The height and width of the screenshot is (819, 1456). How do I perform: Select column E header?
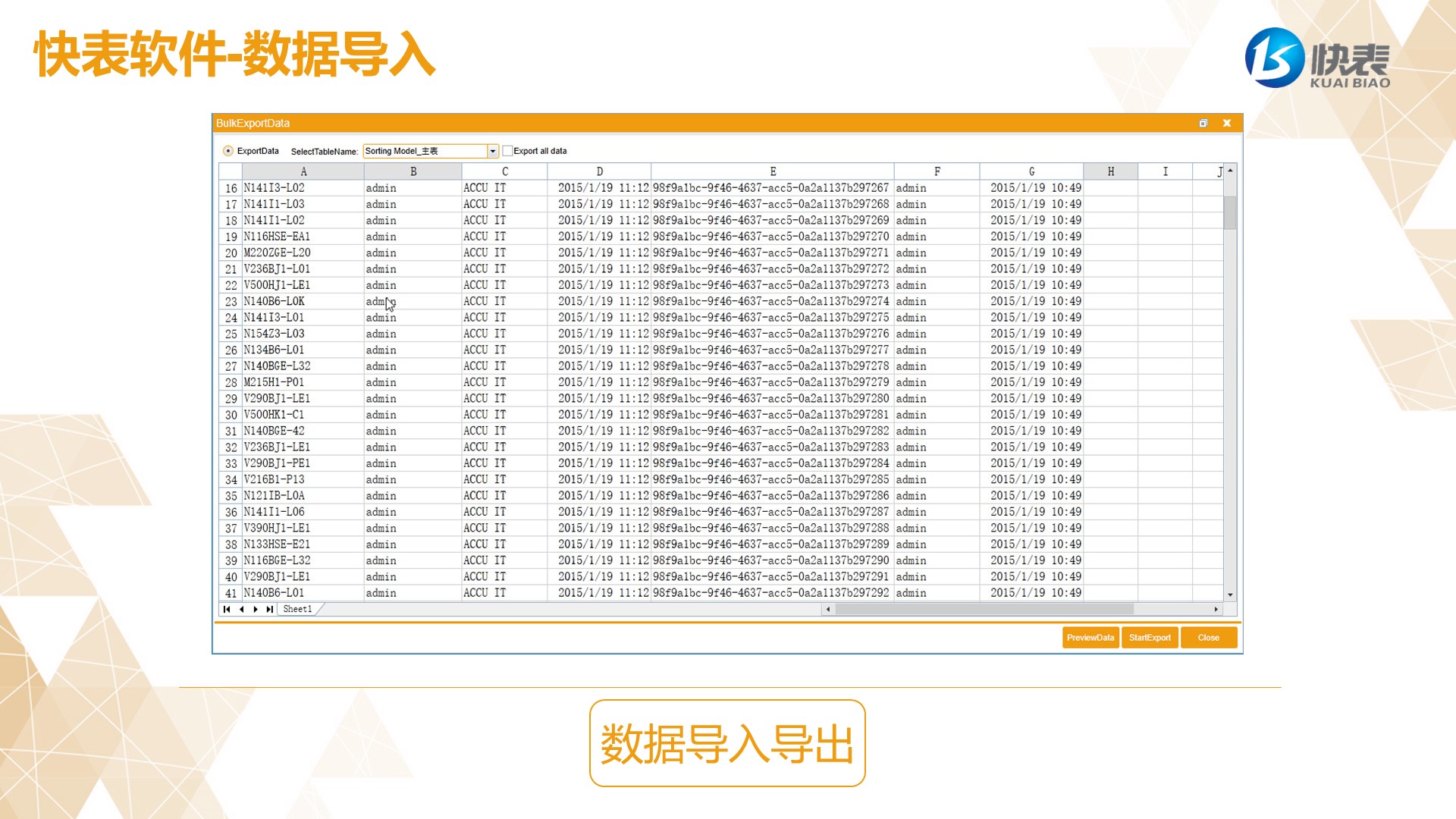coord(773,171)
